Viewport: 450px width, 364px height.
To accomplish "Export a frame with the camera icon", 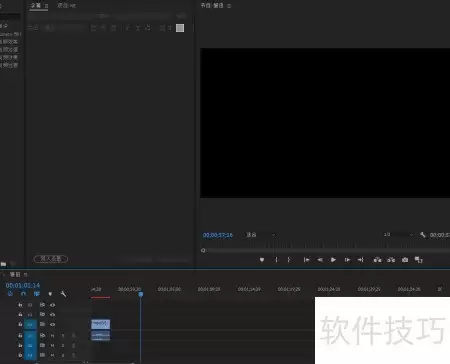I will [405, 260].
